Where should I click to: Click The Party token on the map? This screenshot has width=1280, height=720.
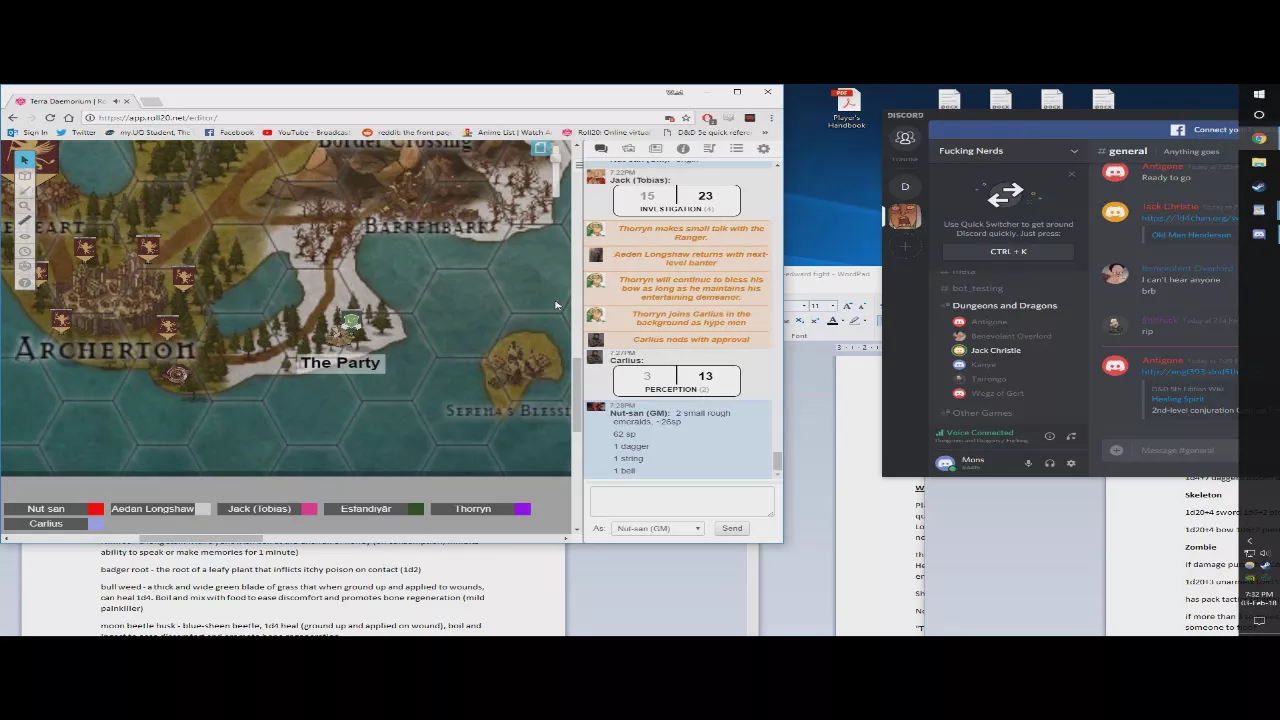[x=350, y=323]
